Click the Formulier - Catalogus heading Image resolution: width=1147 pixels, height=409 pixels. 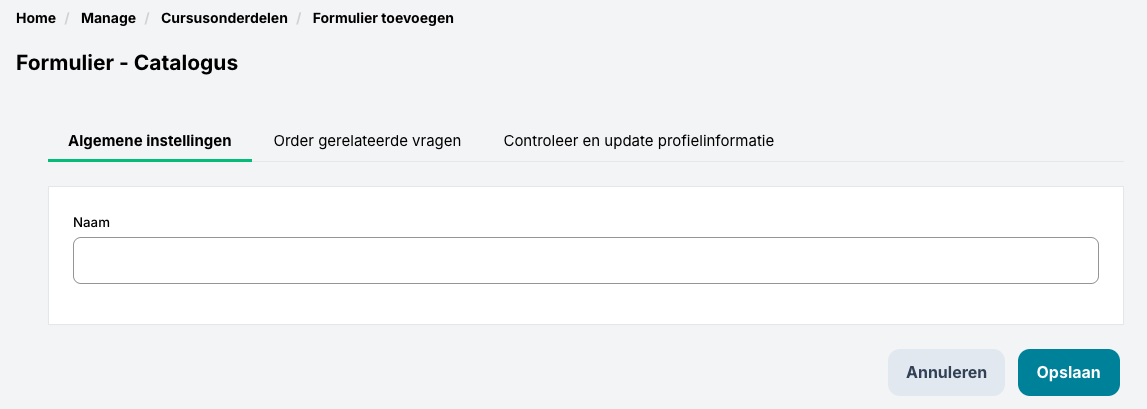pos(127,63)
